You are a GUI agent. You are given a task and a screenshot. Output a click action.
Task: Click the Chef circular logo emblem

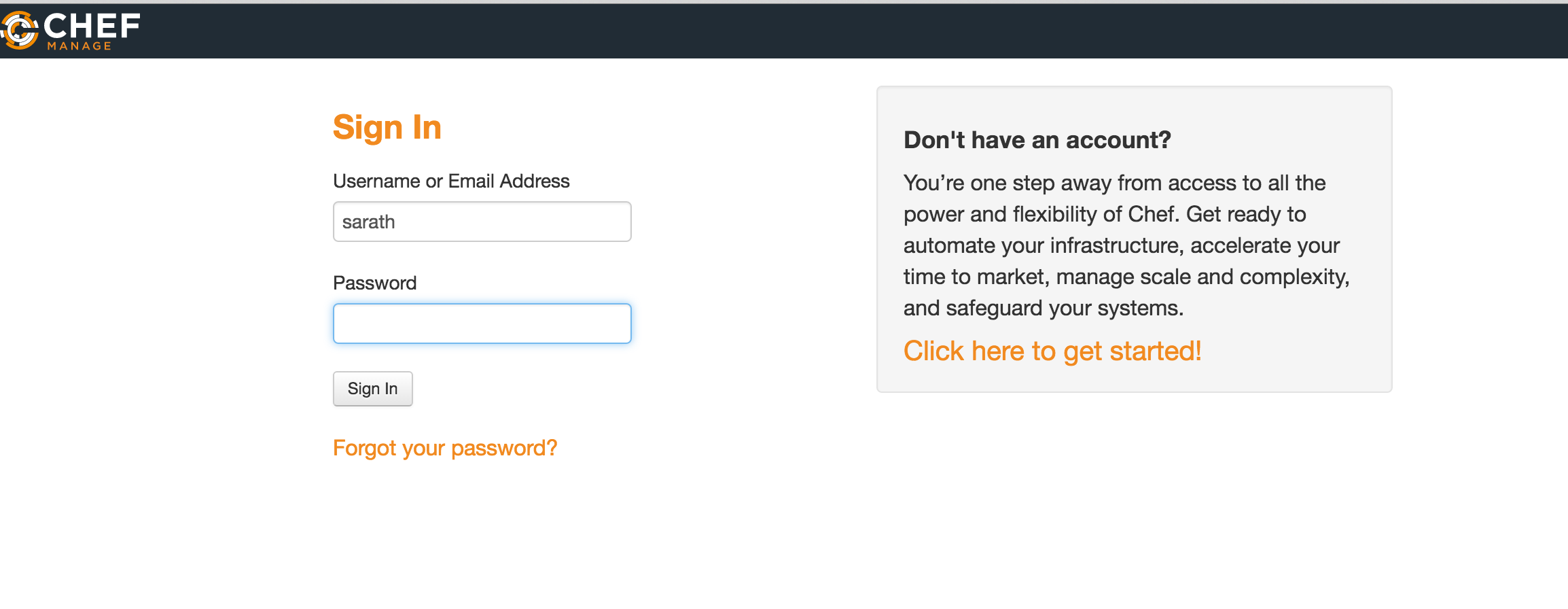(20, 31)
